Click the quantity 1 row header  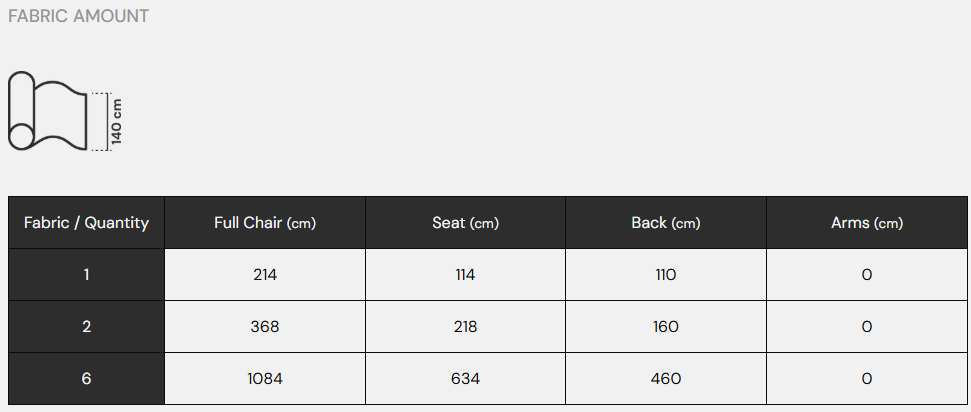pyautogui.click(x=86, y=275)
